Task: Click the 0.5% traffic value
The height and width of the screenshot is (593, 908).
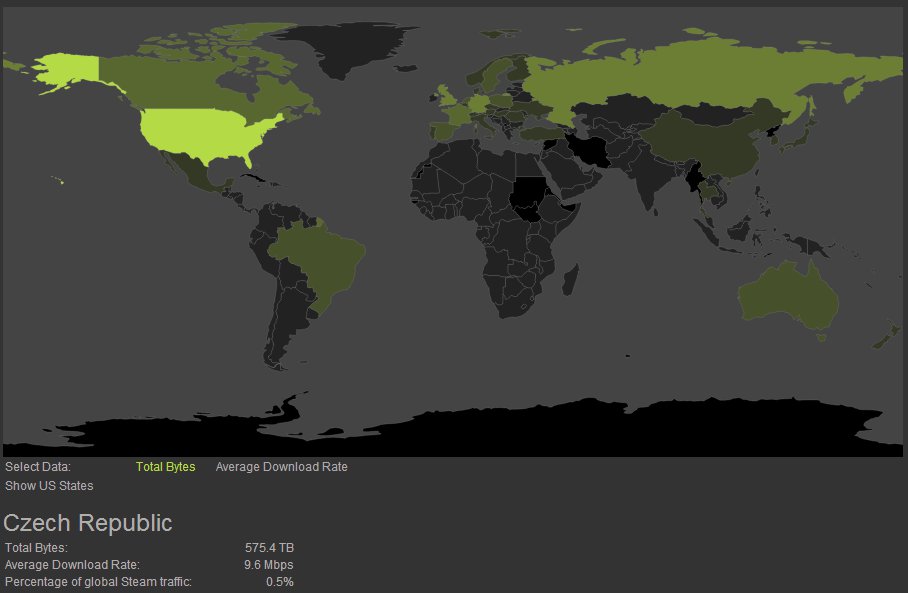Action: (280, 582)
